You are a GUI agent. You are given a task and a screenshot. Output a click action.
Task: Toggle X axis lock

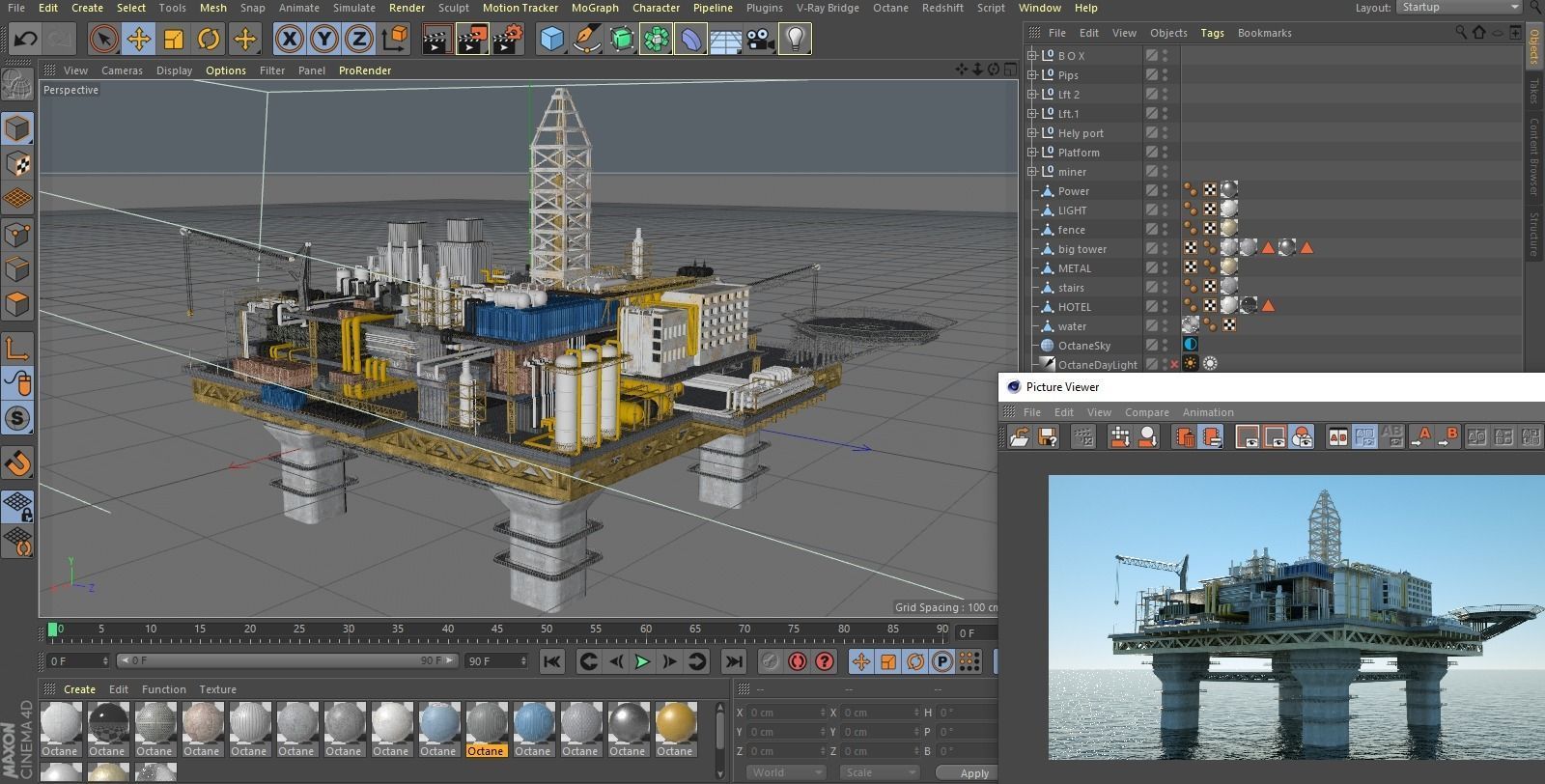tap(289, 40)
